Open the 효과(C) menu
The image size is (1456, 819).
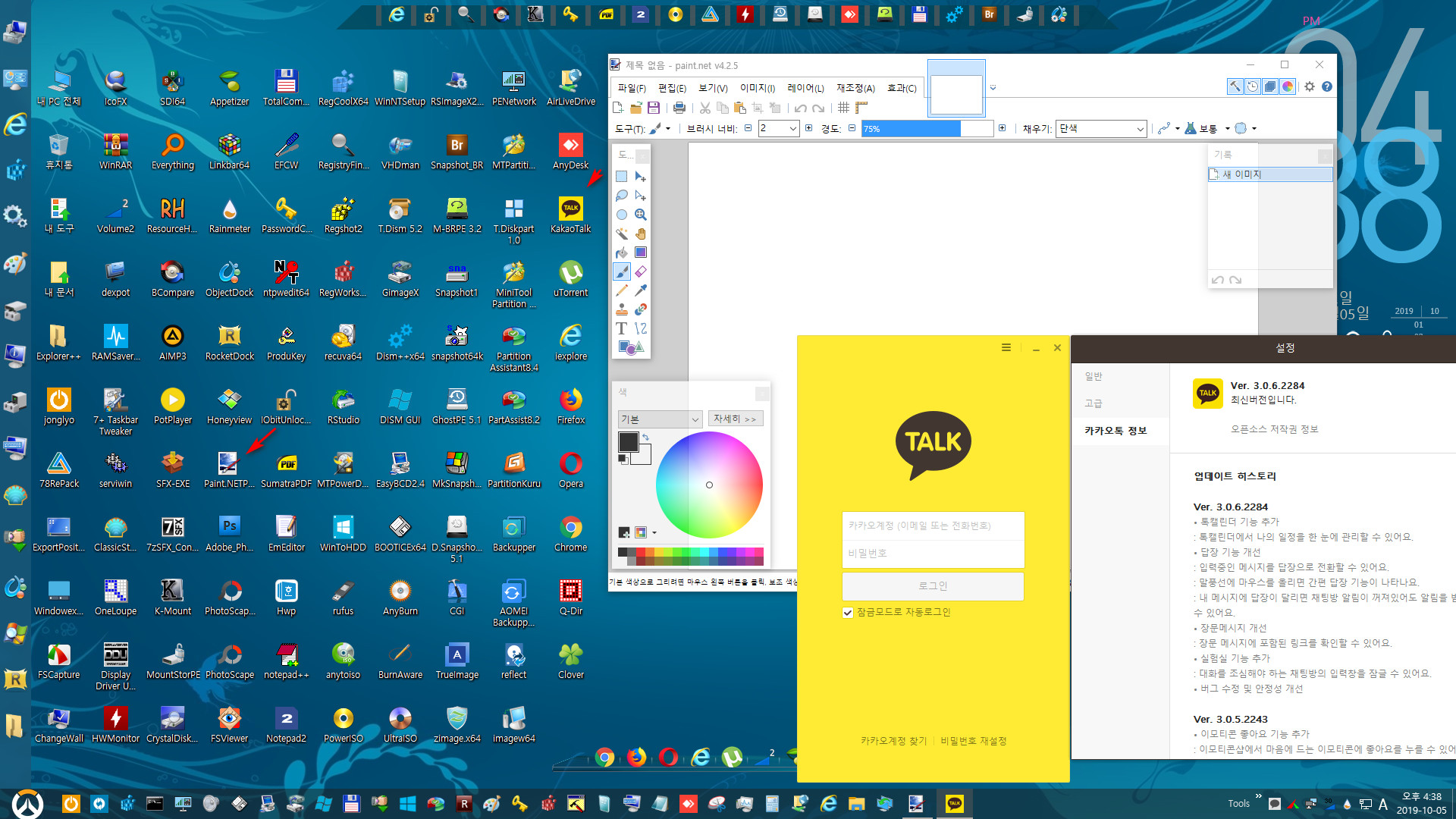[902, 88]
